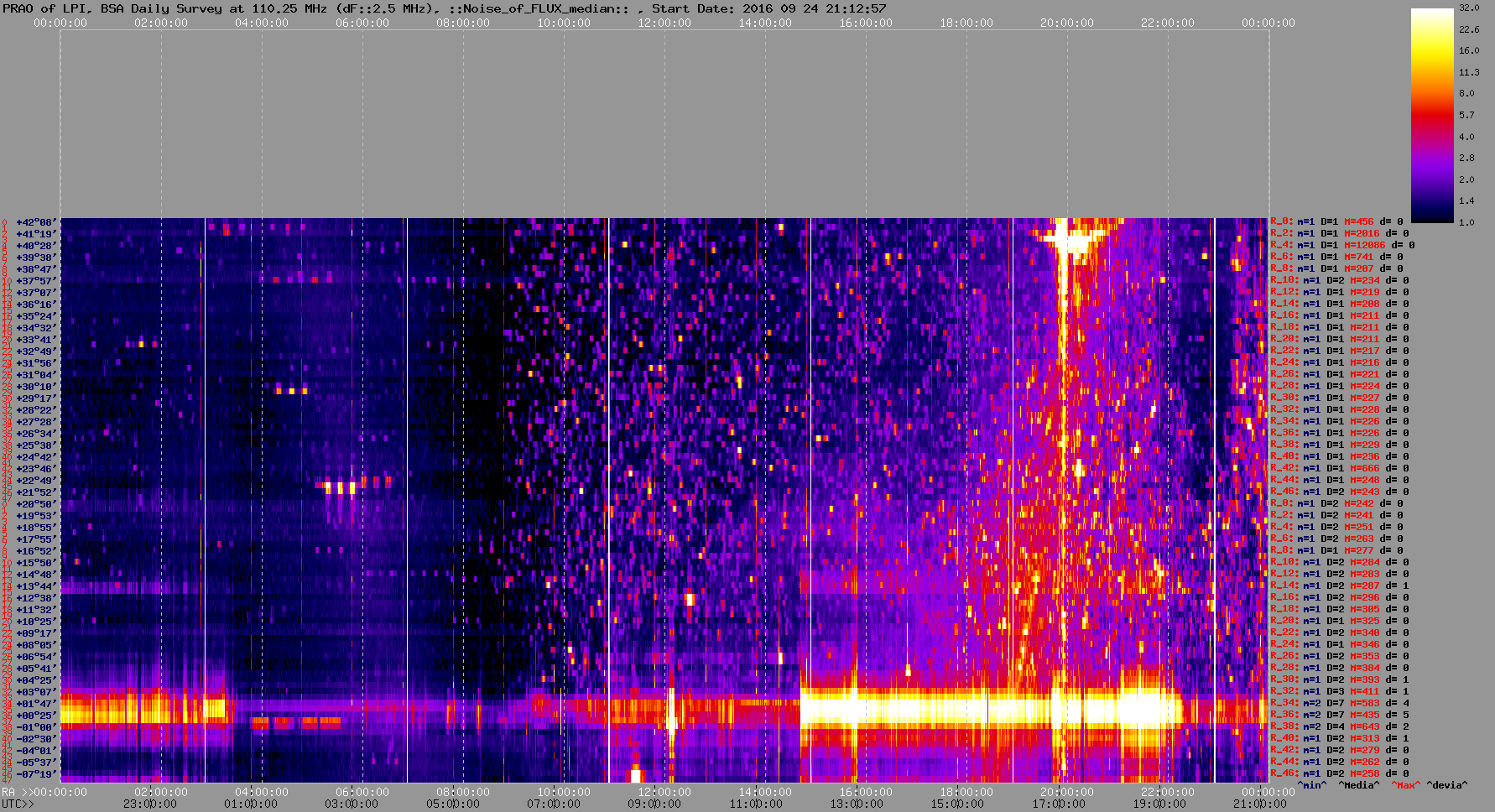Viewport: 1495px width, 812px height.
Task: Click the 'UTC>>' axis label
Action: click(x=18, y=804)
